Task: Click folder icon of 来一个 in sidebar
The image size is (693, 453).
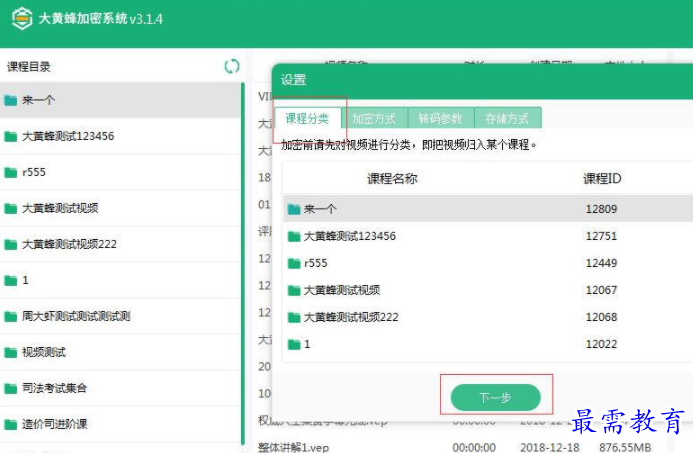Action: click(x=10, y=100)
